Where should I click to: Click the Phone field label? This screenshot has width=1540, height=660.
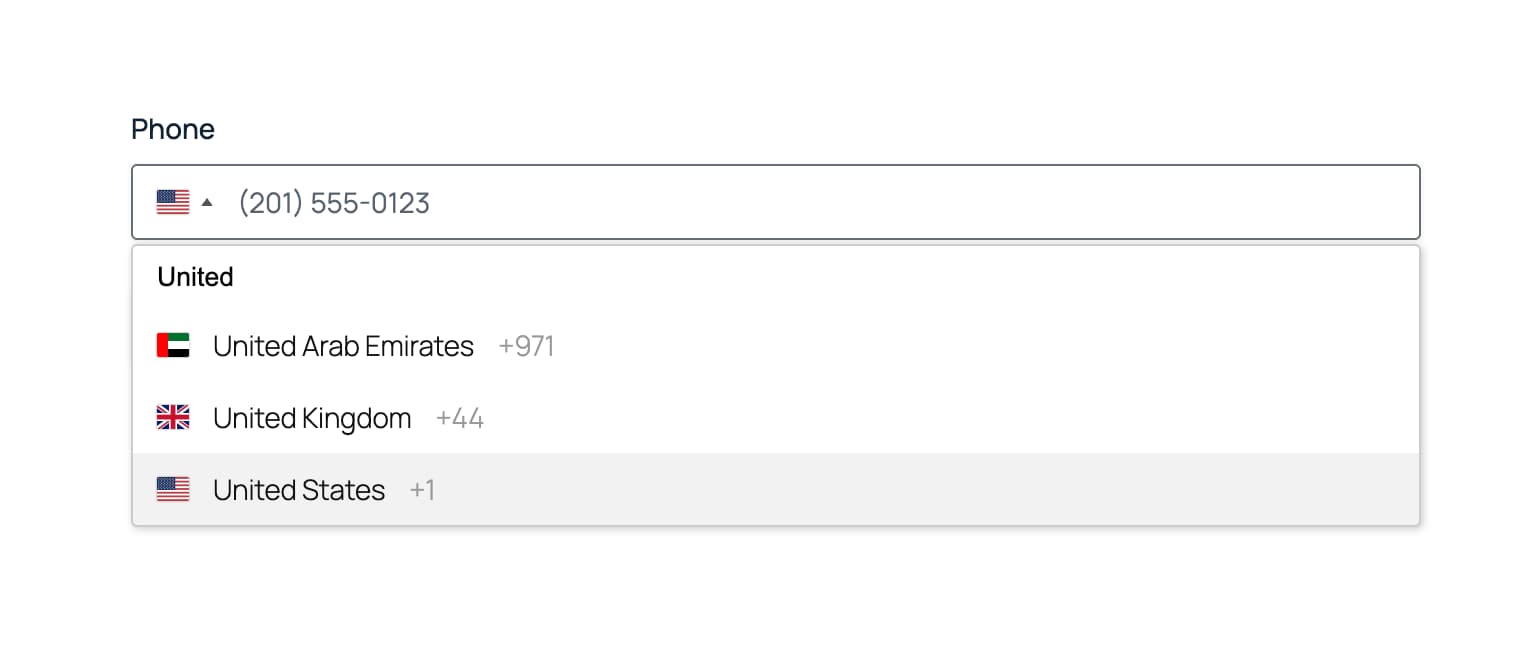tap(173, 129)
